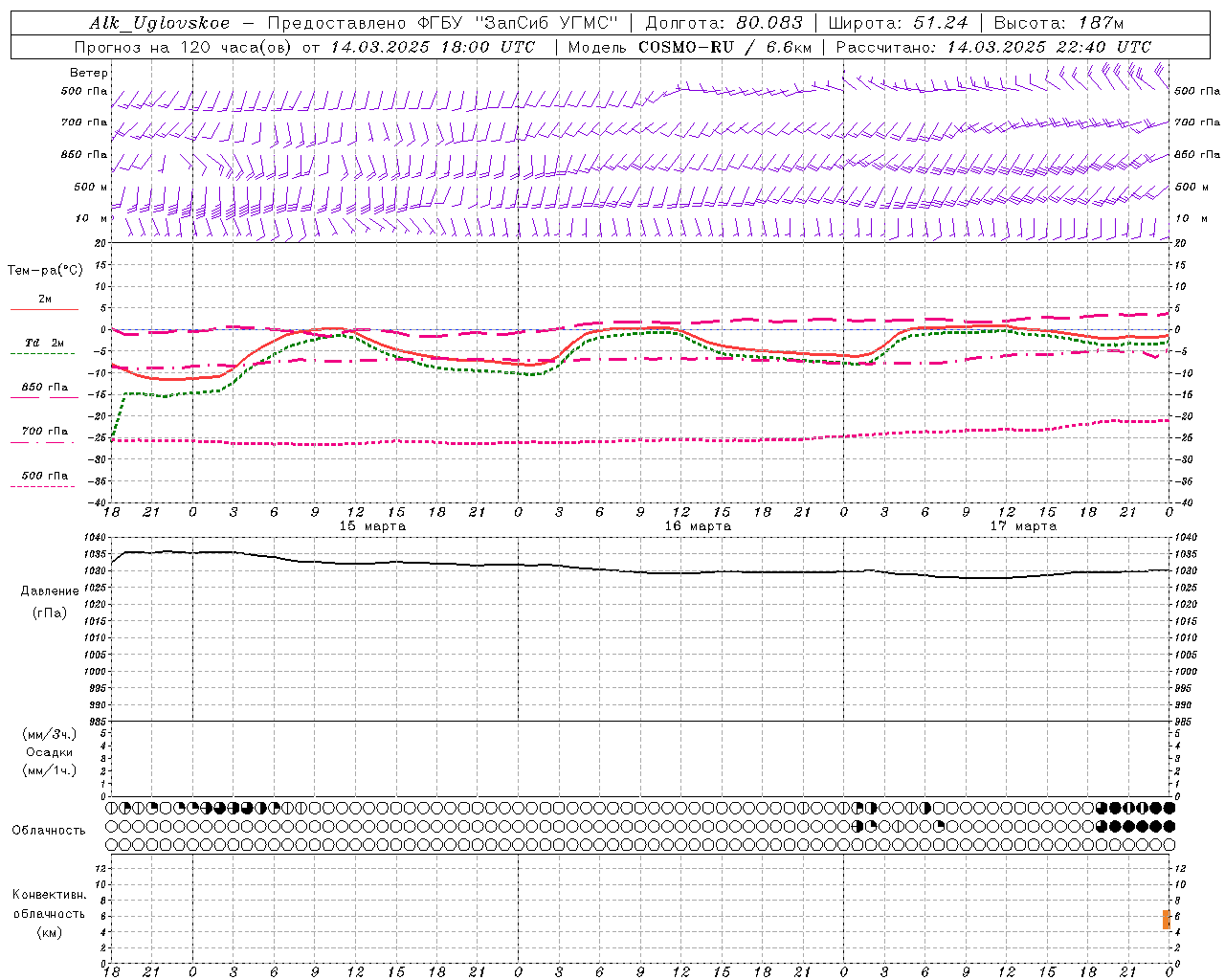The width and height of the screenshot is (1225, 980).
Task: Select the 'ЗапСиб УГМС' provider text
Action: coord(547,23)
